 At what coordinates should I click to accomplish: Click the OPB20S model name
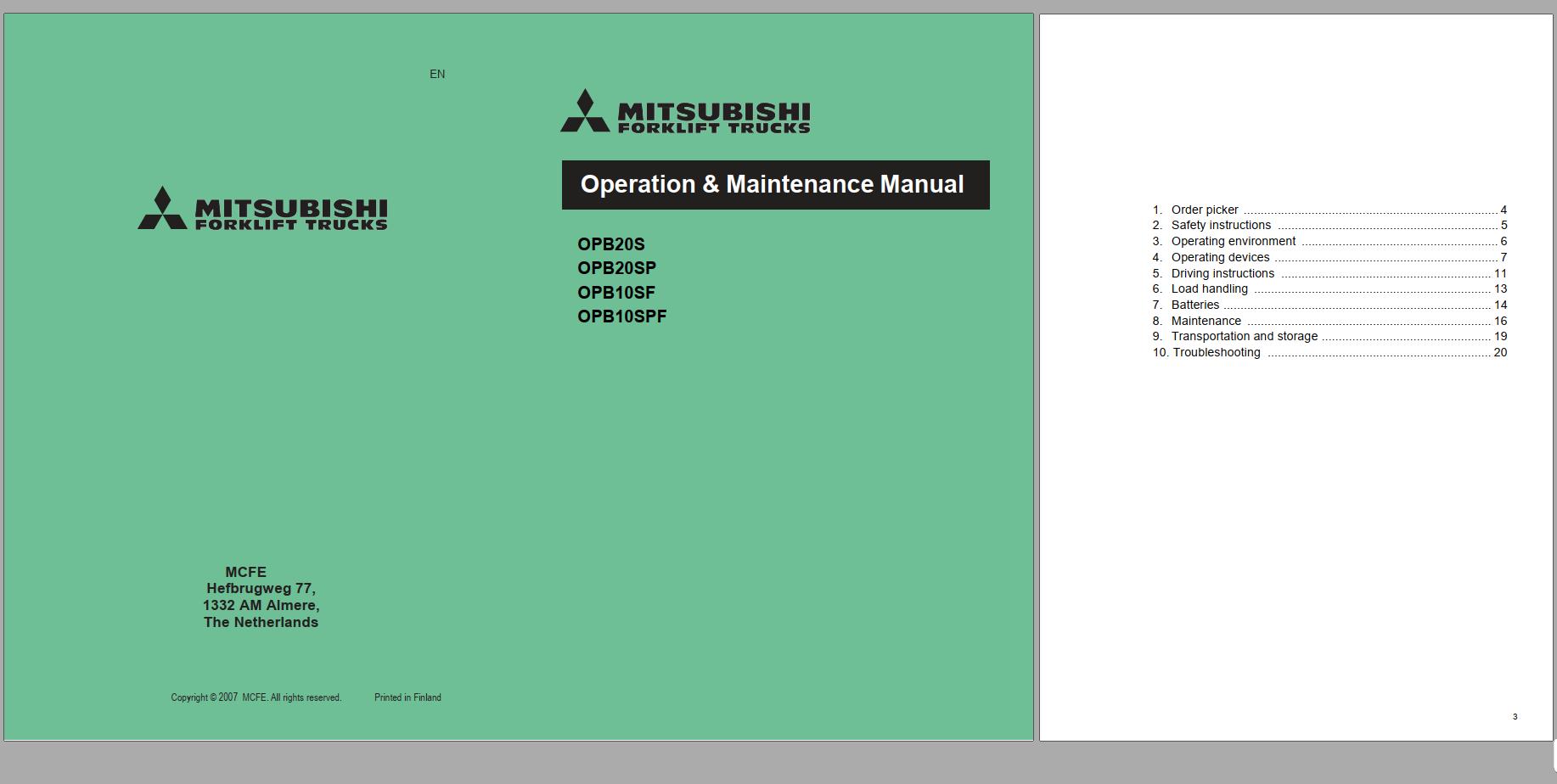pyautogui.click(x=611, y=244)
